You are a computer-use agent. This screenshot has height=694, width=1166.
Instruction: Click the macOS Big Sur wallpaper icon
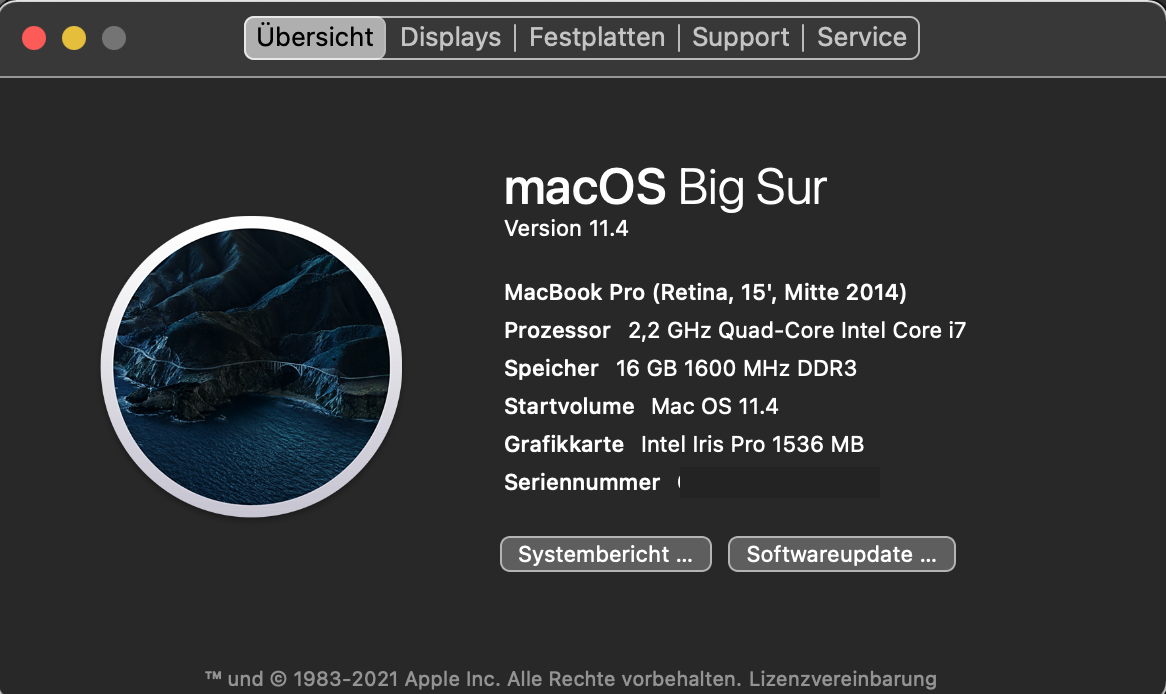tap(251, 368)
